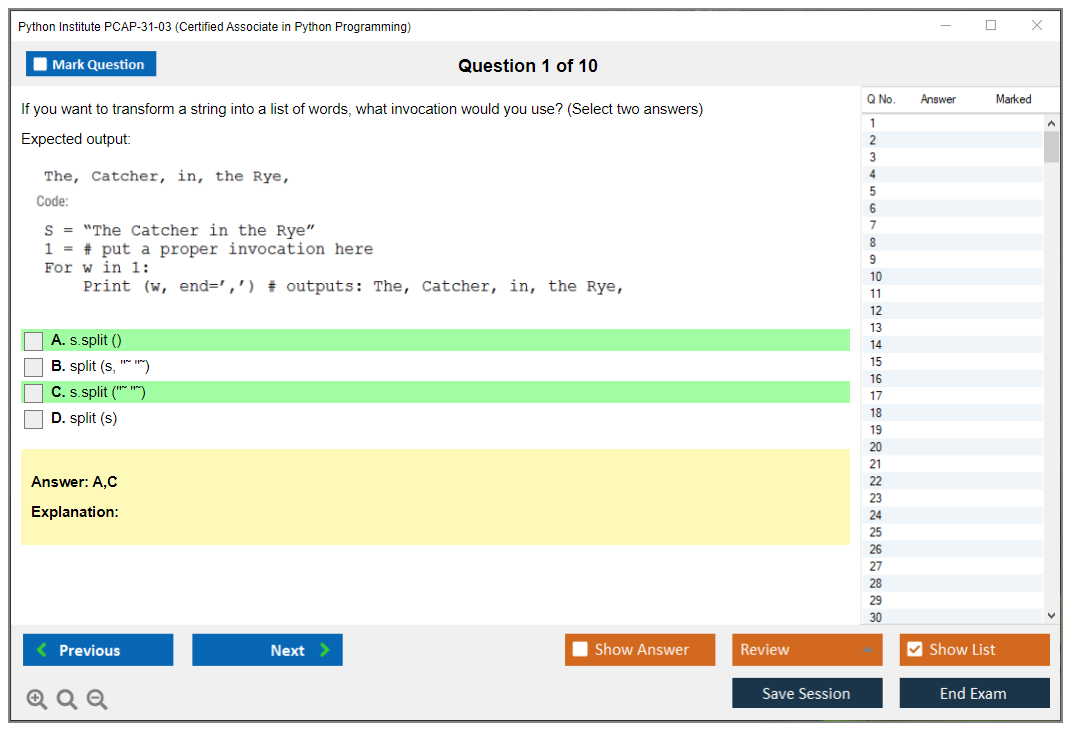Jump to question 10 in list
This screenshot has height=735, width=1075.
876,277
